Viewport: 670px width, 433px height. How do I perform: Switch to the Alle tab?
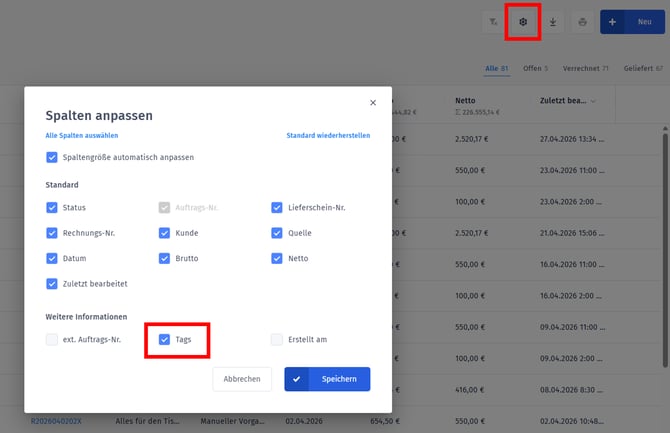(497, 68)
